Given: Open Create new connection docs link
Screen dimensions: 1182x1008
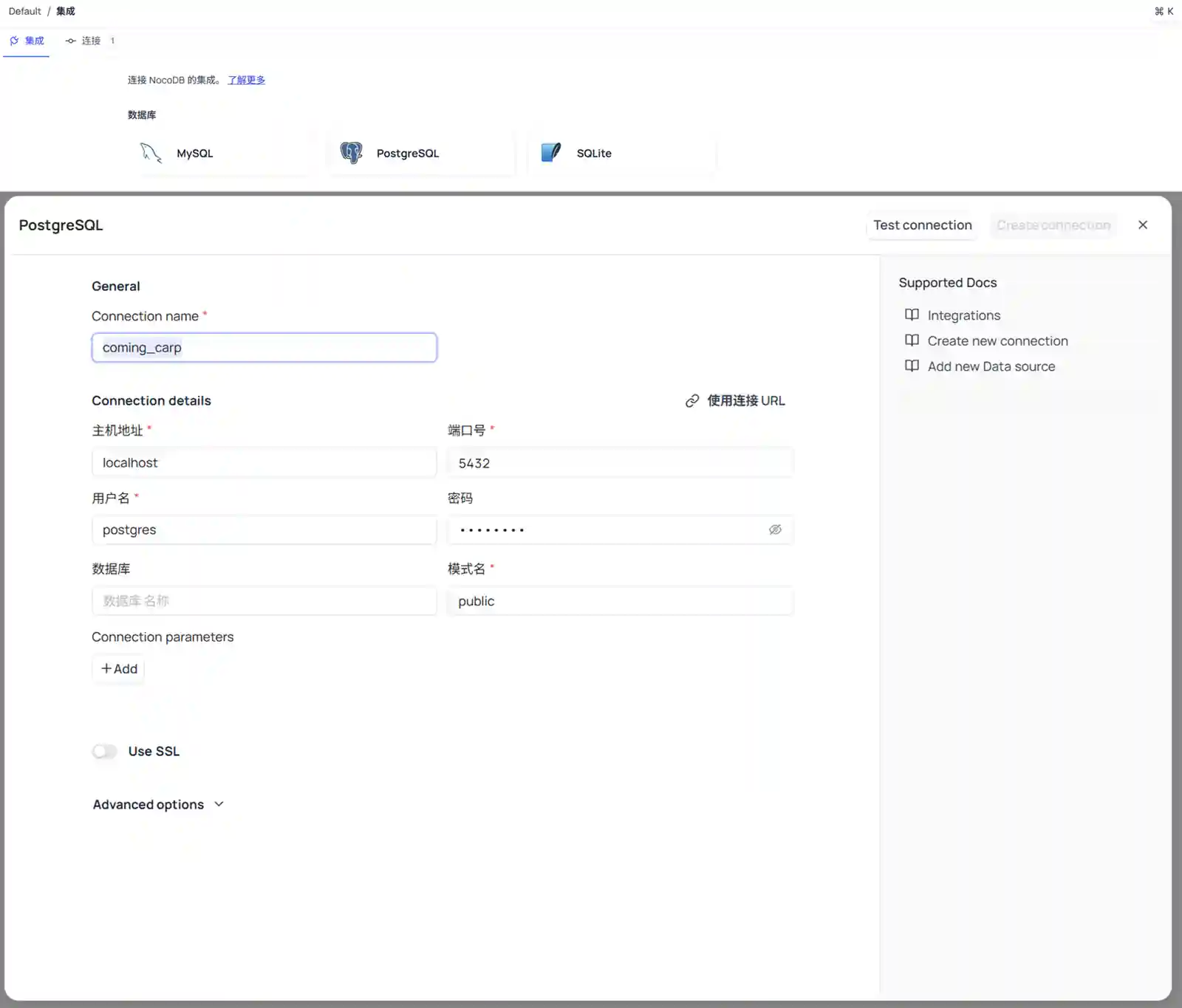Looking at the screenshot, I should tap(998, 340).
